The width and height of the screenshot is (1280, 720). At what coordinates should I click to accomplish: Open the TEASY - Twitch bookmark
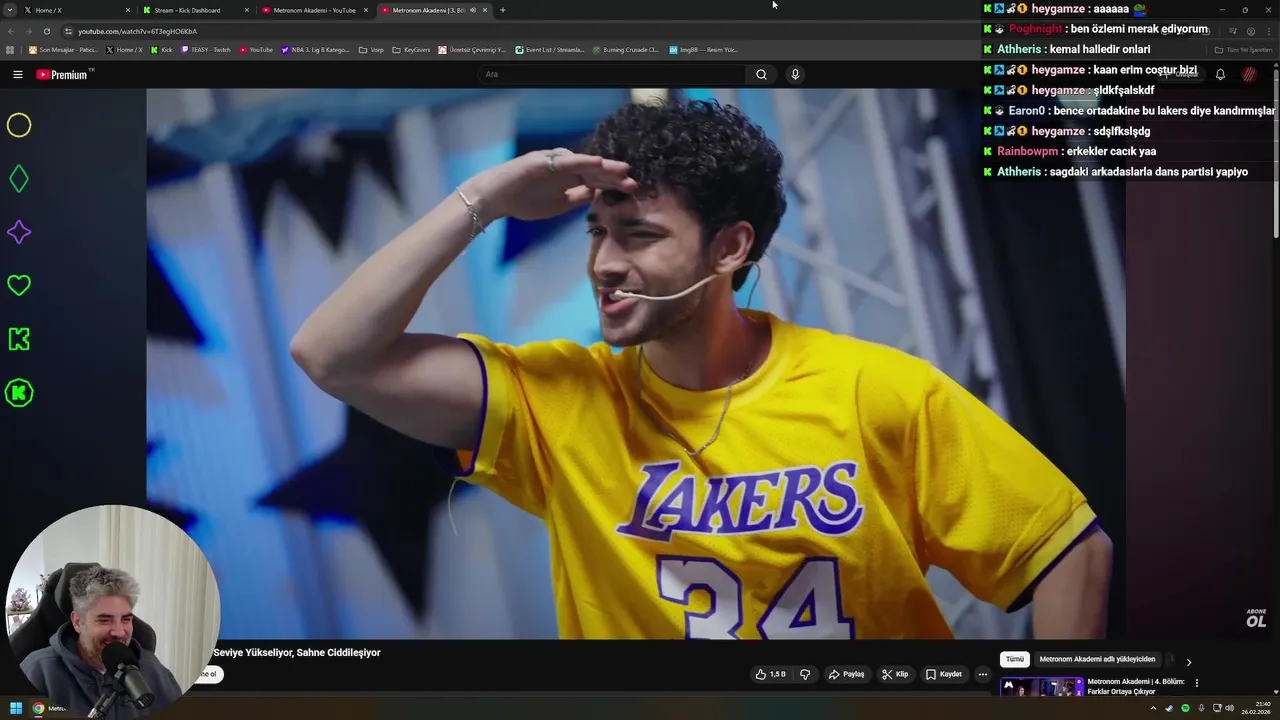pyautogui.click(x=206, y=50)
